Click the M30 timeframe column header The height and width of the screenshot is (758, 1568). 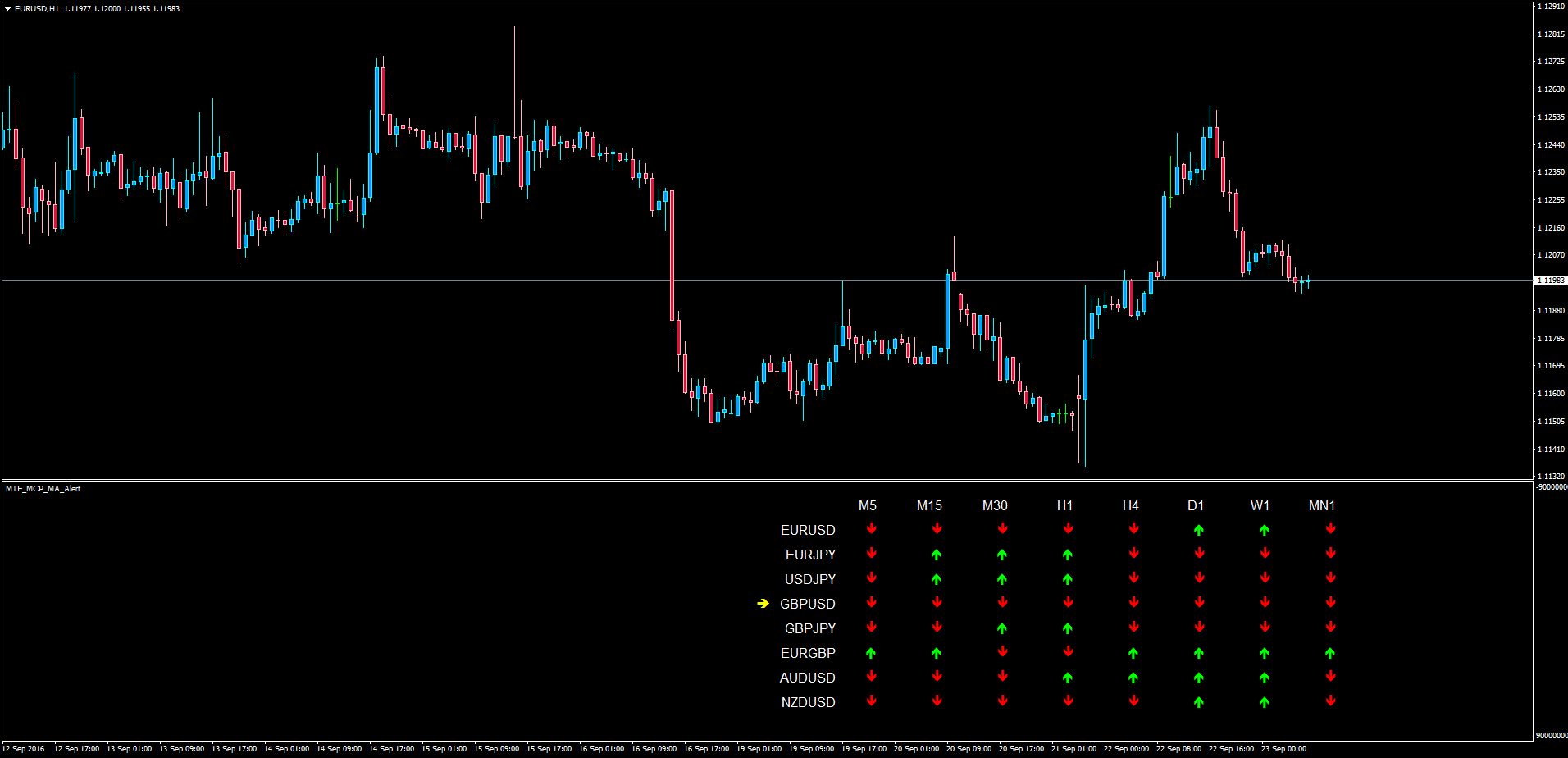coord(995,505)
